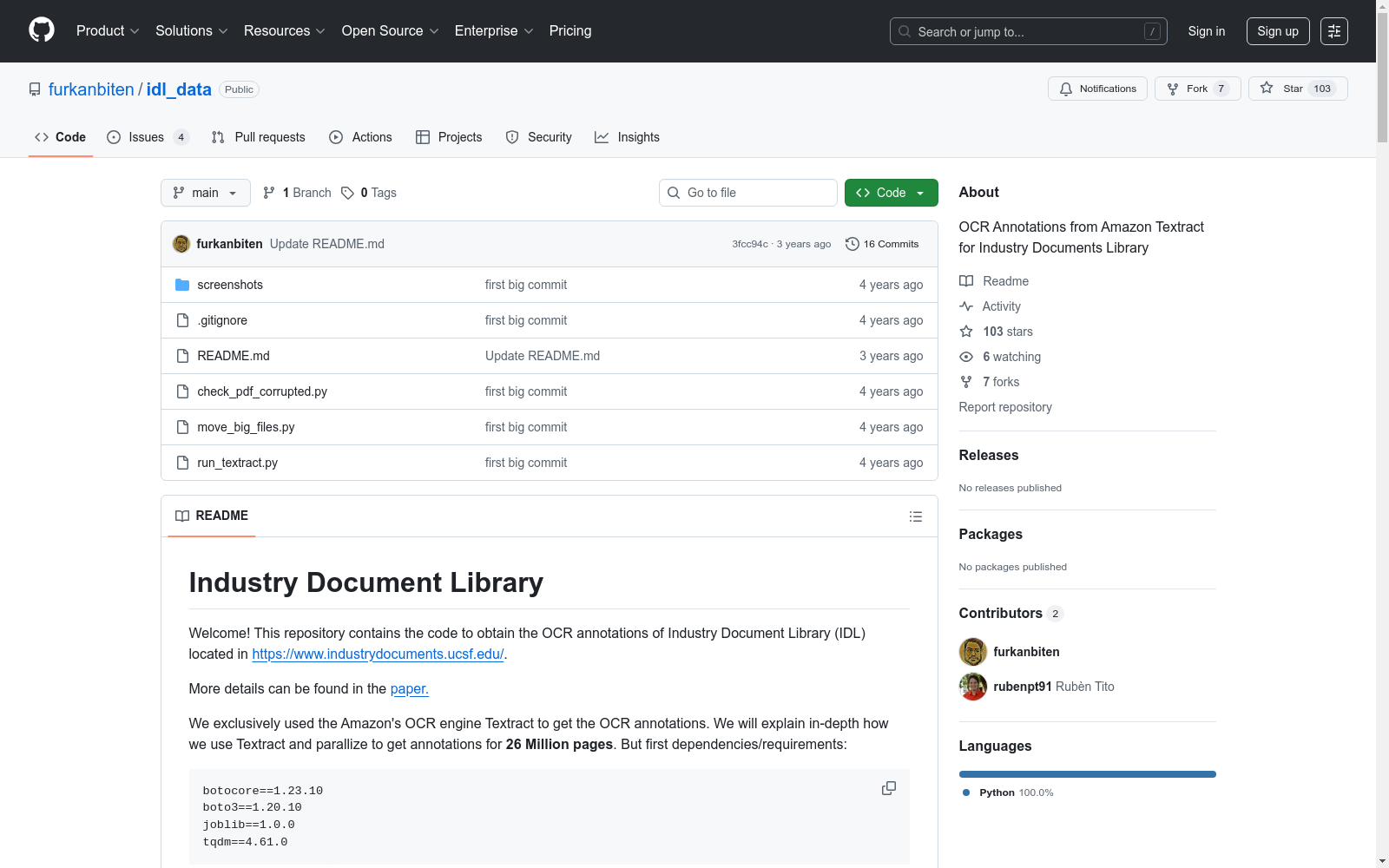Viewport: 1389px width, 868px height.
Task: Expand the Open Source menu
Action: tap(391, 31)
